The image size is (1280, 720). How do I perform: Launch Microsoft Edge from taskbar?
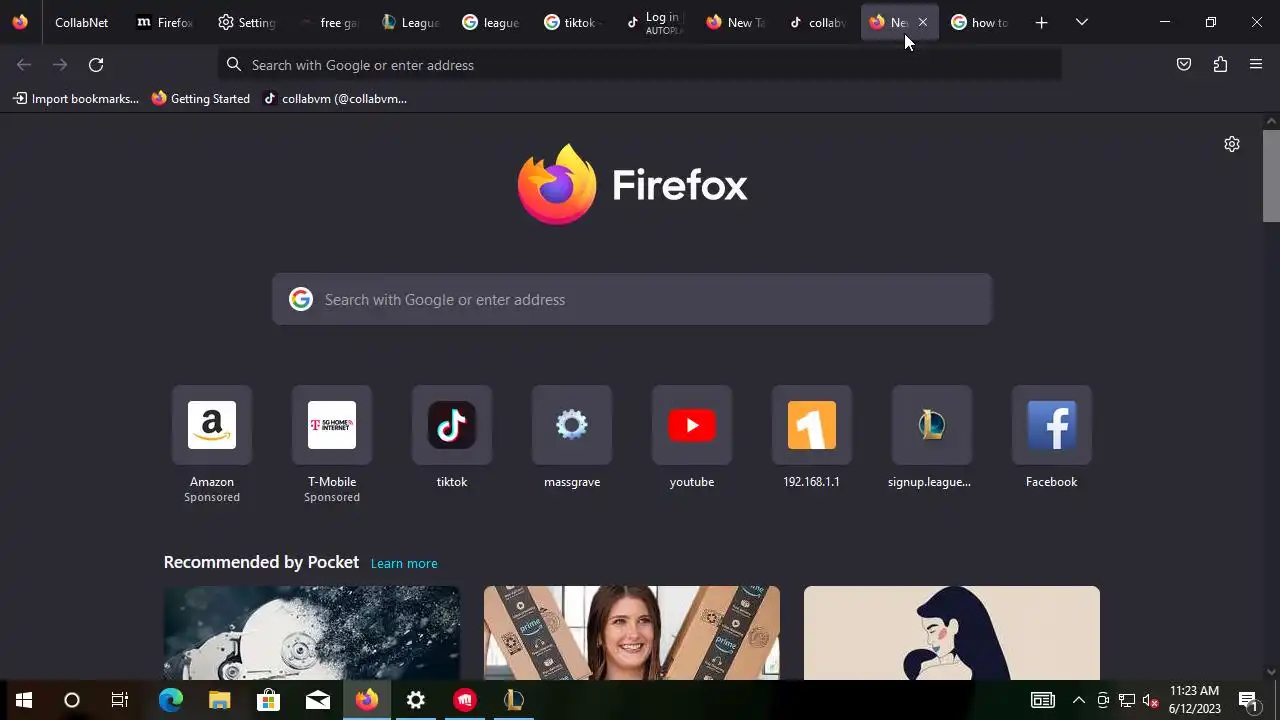pyautogui.click(x=171, y=700)
